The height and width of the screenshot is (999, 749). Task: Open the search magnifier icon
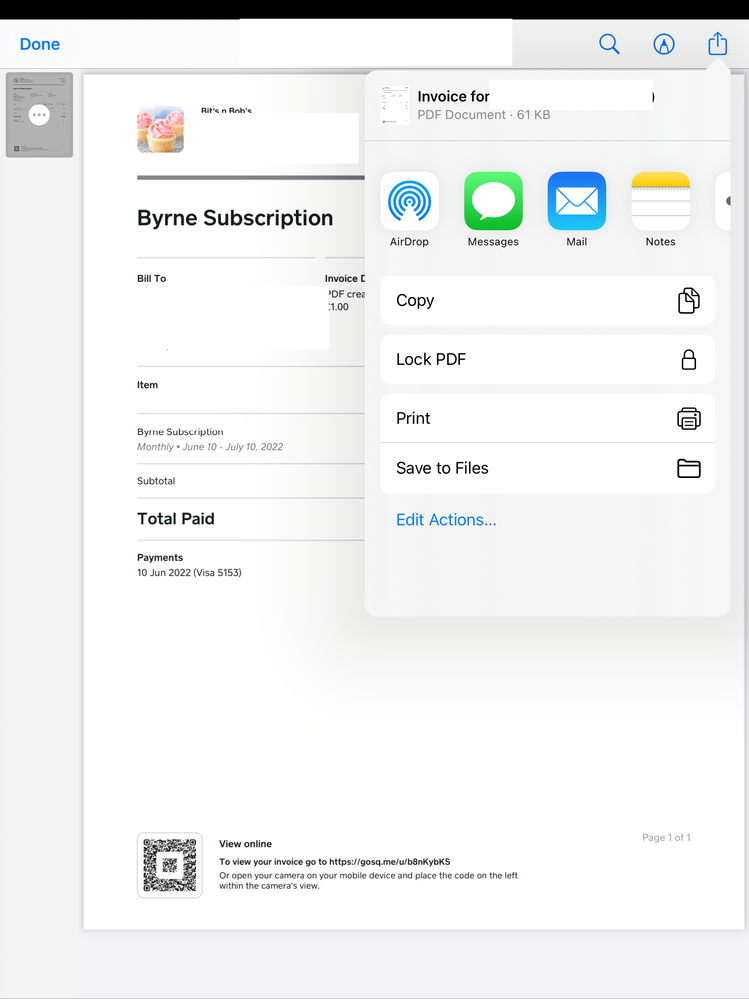point(609,44)
